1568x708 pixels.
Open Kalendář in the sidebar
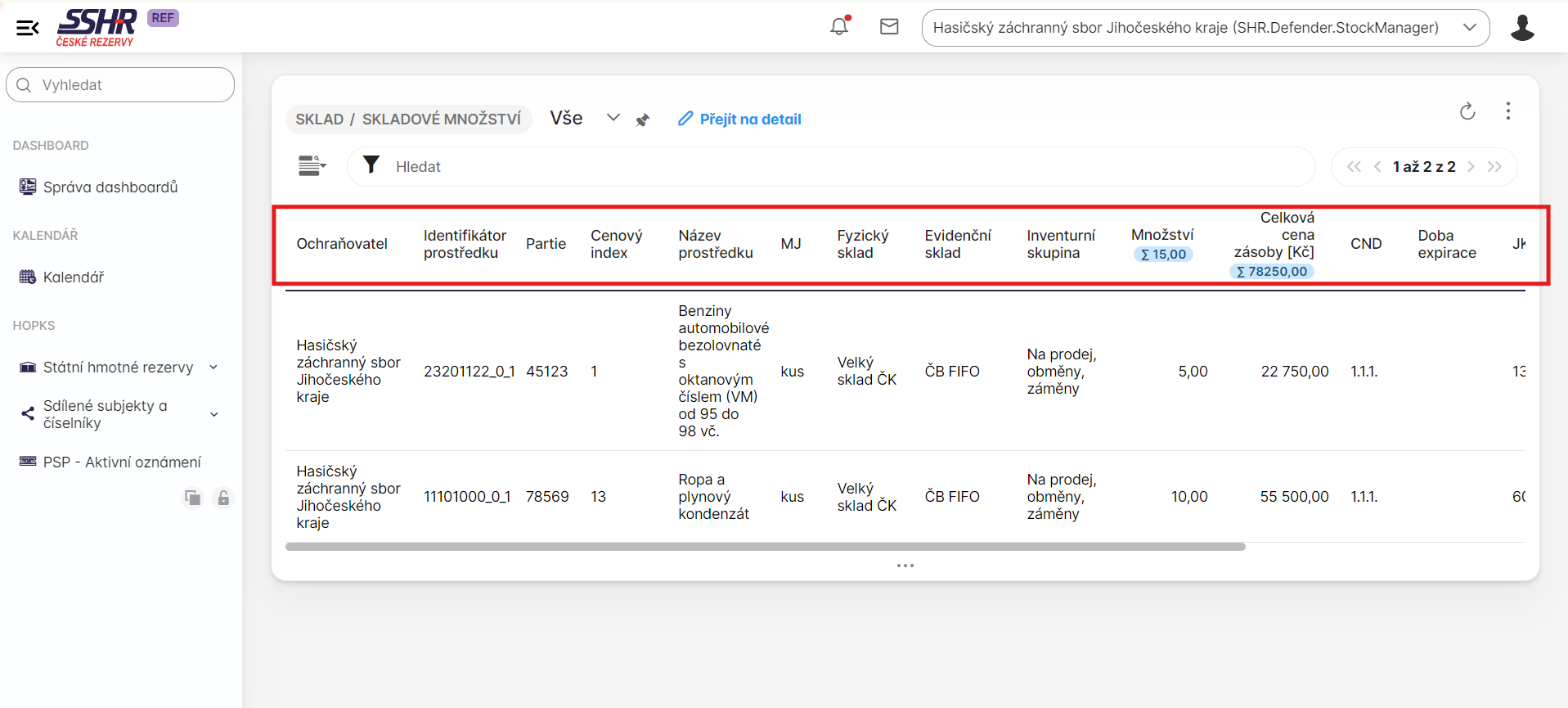[73, 277]
